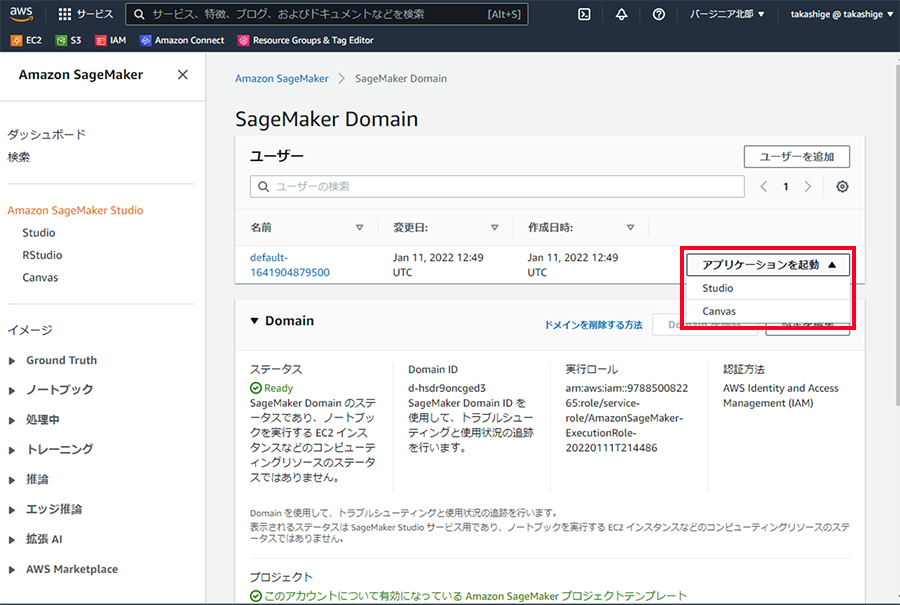900x605 pixels.
Task: Open the region selector バージニア北部
Action: tap(727, 14)
